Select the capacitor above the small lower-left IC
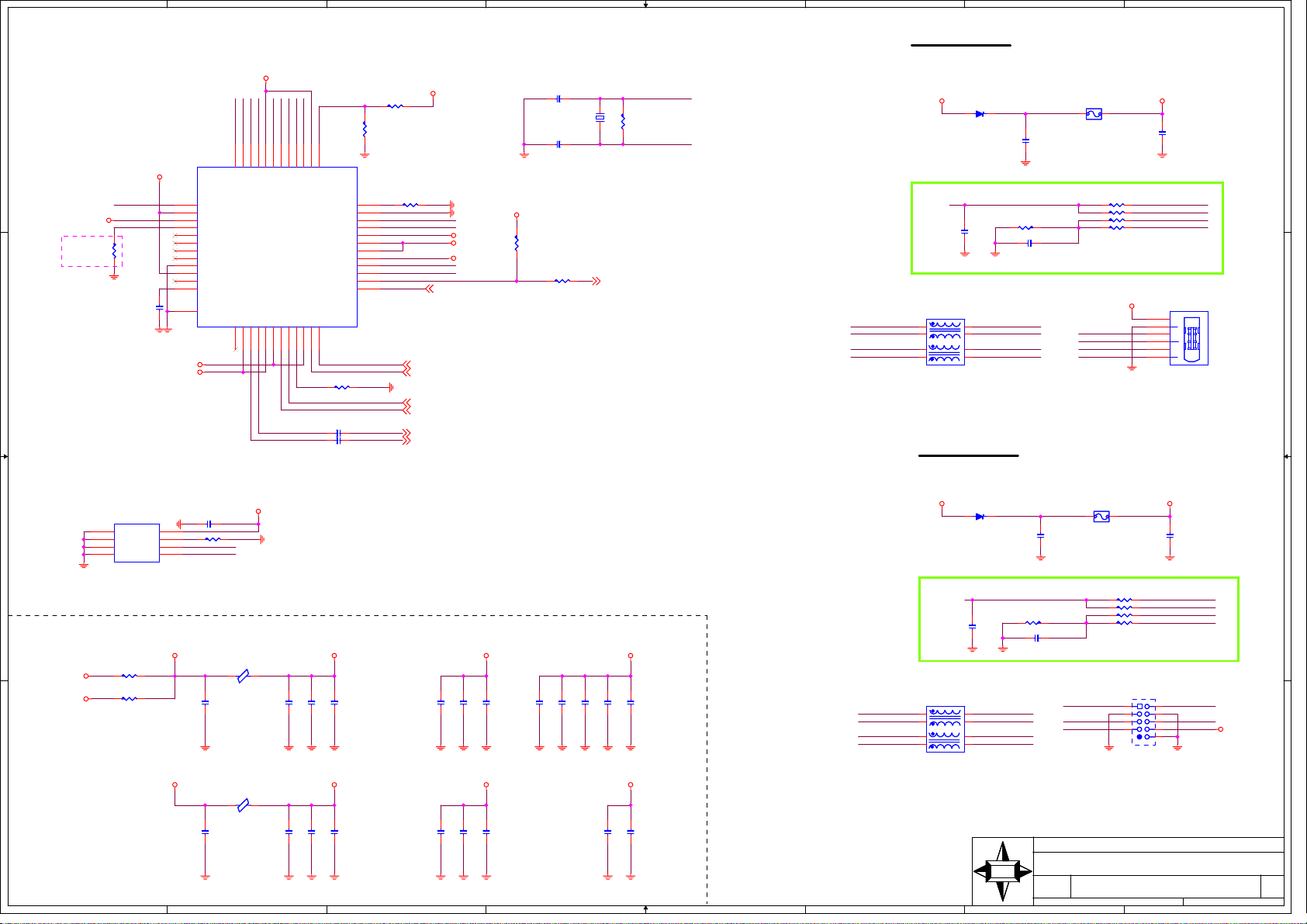 pos(209,524)
